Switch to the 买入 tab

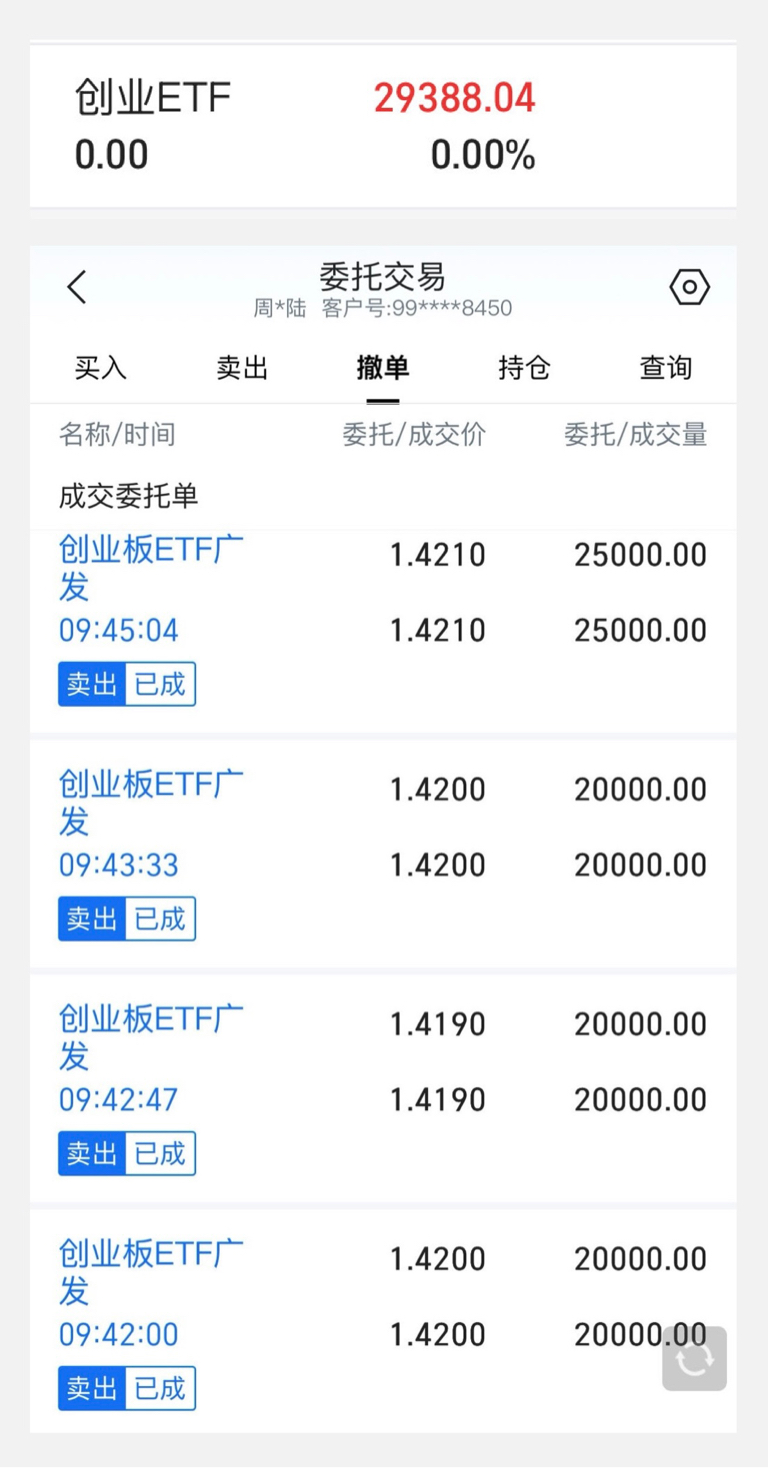[x=101, y=367]
